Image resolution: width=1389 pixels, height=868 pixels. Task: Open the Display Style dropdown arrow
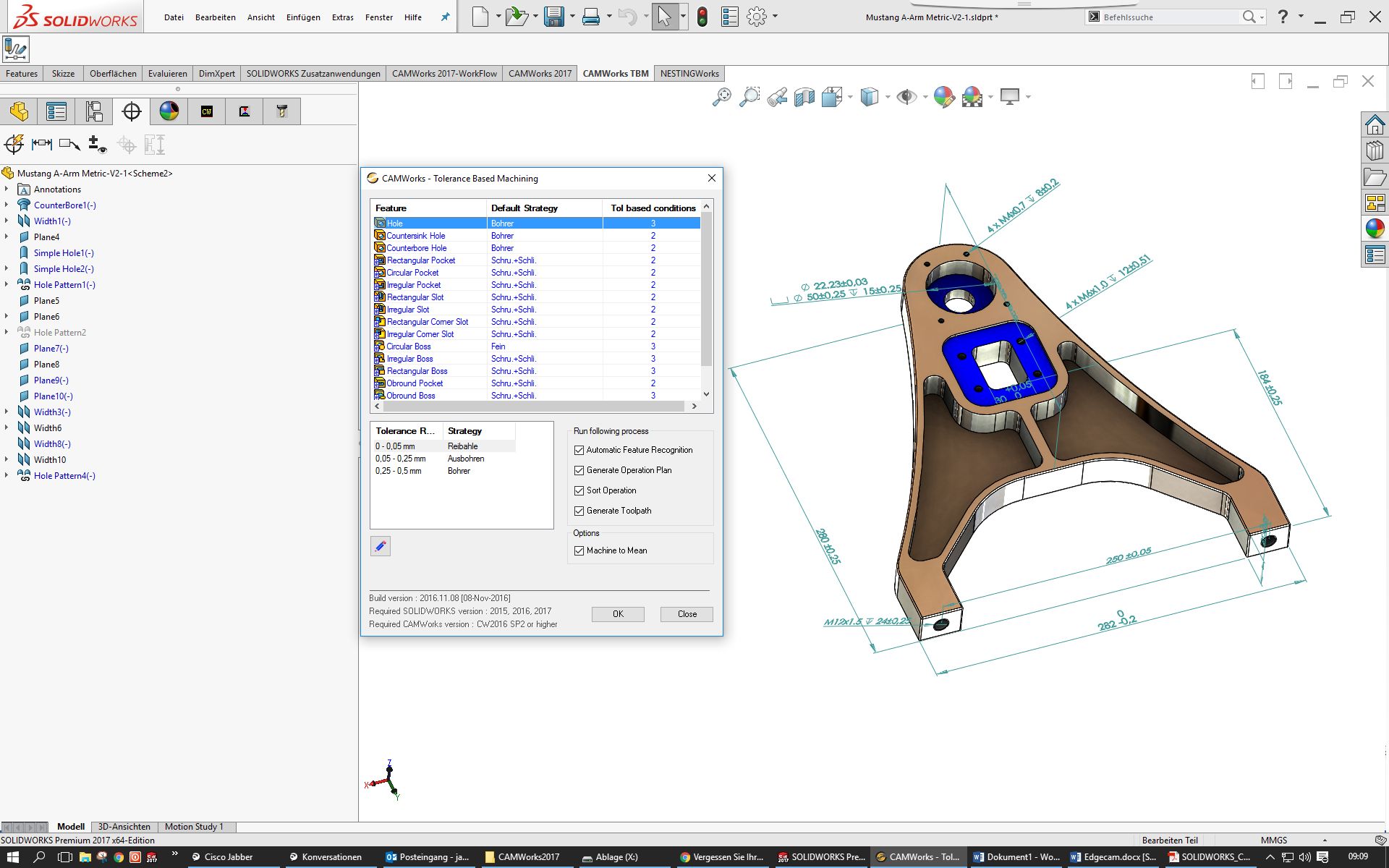[x=888, y=97]
